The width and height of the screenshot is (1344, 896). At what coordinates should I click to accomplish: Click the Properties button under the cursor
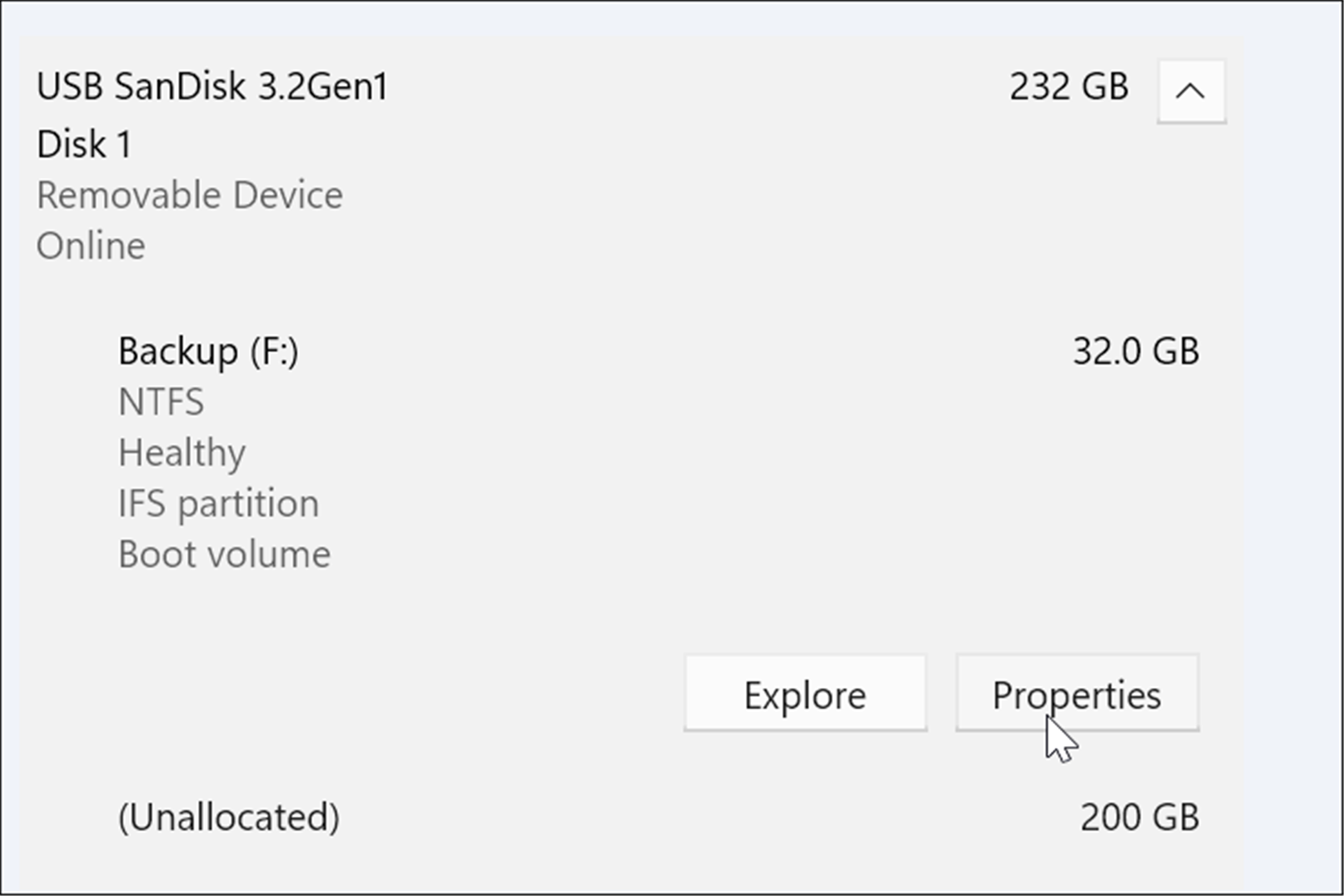[1076, 693]
